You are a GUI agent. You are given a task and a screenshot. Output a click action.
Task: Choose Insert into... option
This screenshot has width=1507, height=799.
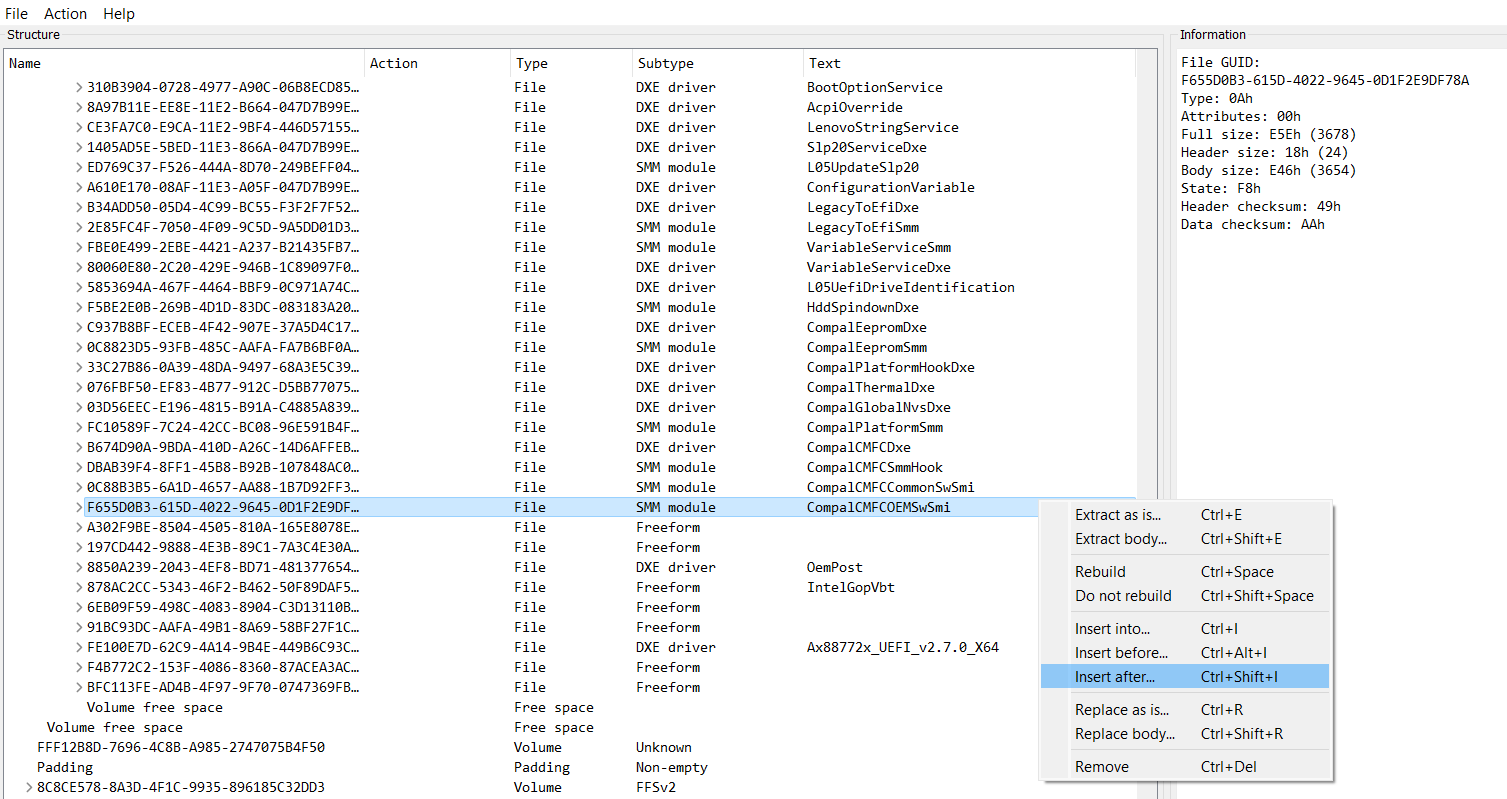tap(1185, 629)
